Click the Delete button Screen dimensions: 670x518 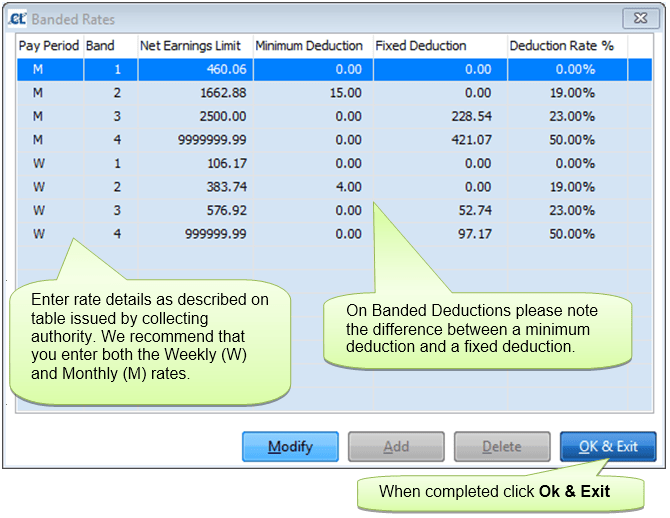click(x=502, y=447)
